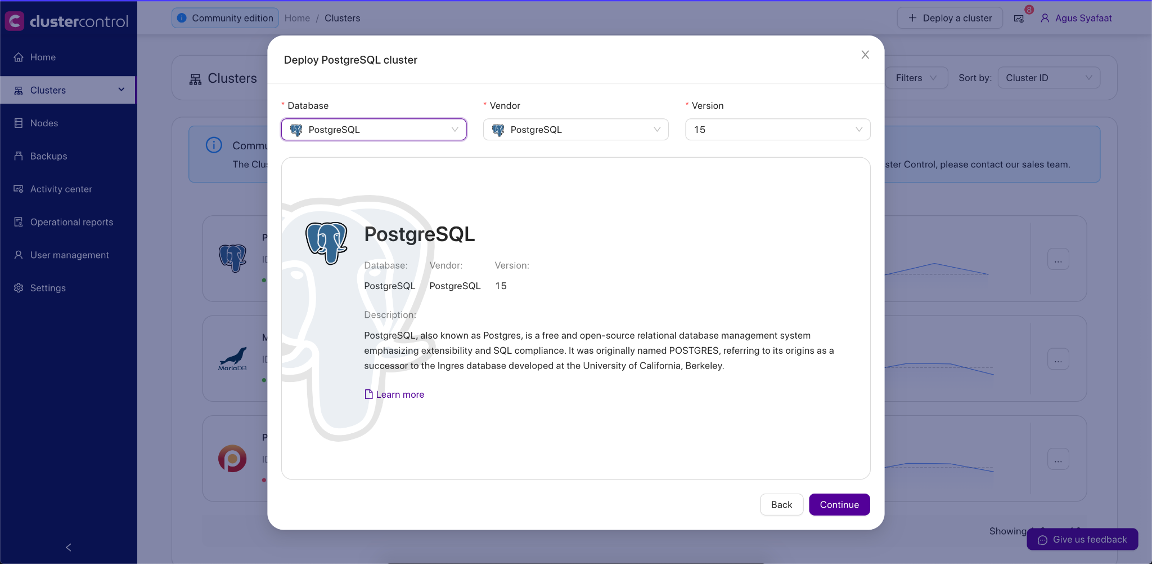Viewport: 1152px width, 564px height.
Task: Open the Database dropdown
Action: (374, 130)
